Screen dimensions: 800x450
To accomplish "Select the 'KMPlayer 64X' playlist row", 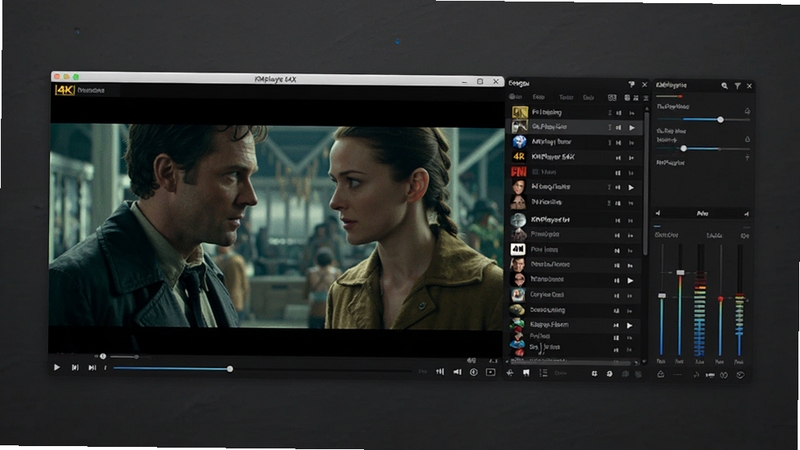I will pos(575,157).
